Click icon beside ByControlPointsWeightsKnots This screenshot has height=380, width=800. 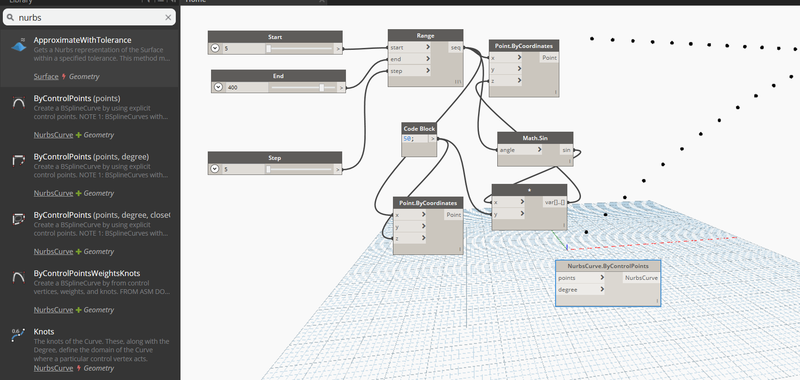click(18, 277)
